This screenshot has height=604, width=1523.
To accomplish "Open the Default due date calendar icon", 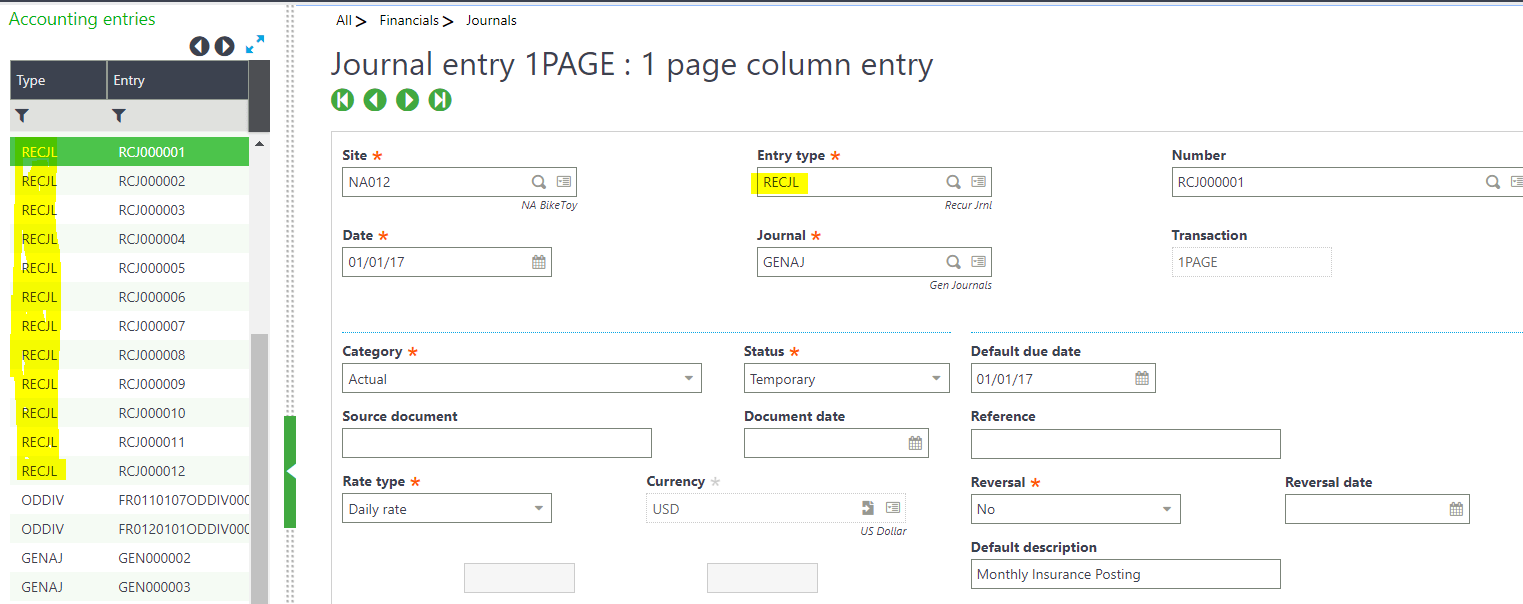I will point(1141,378).
